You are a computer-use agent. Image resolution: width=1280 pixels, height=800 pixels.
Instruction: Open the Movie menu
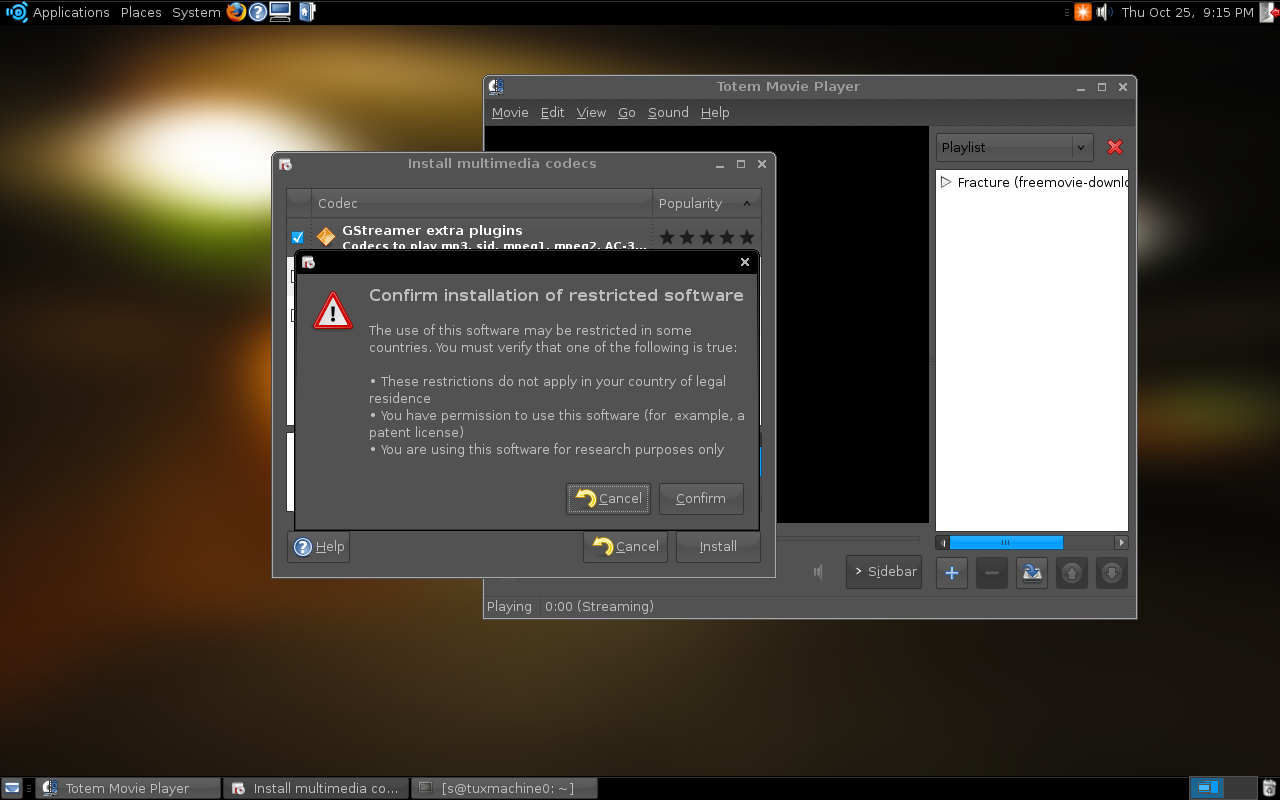[x=510, y=112]
